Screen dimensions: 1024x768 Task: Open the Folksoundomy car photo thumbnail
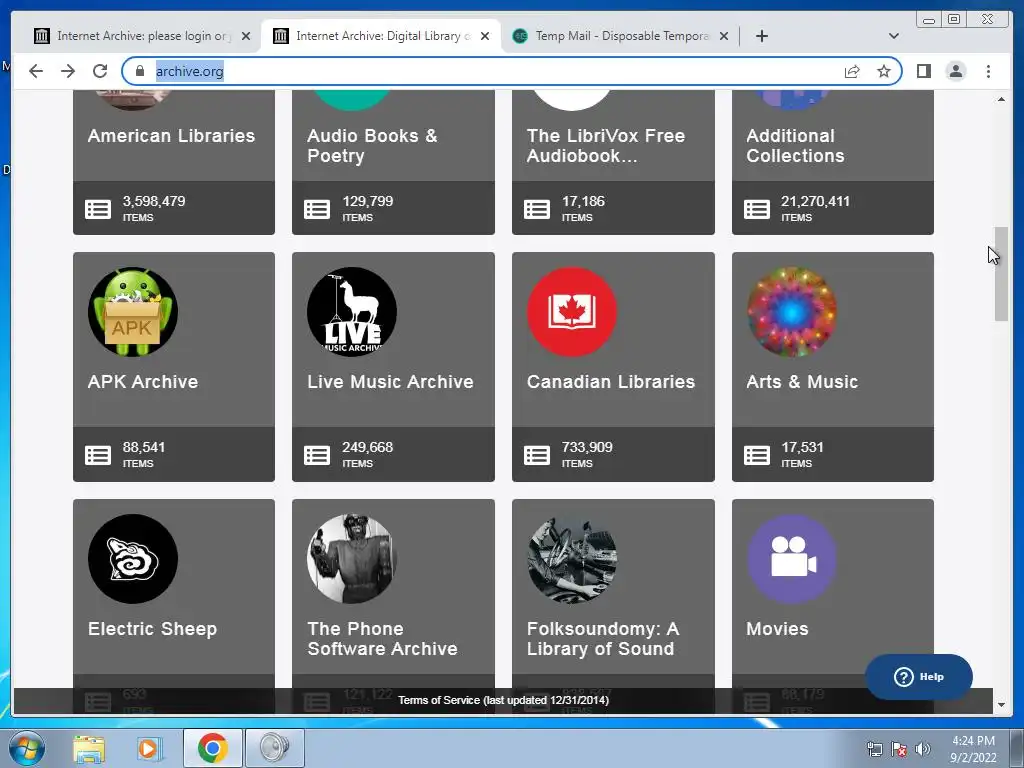point(571,558)
